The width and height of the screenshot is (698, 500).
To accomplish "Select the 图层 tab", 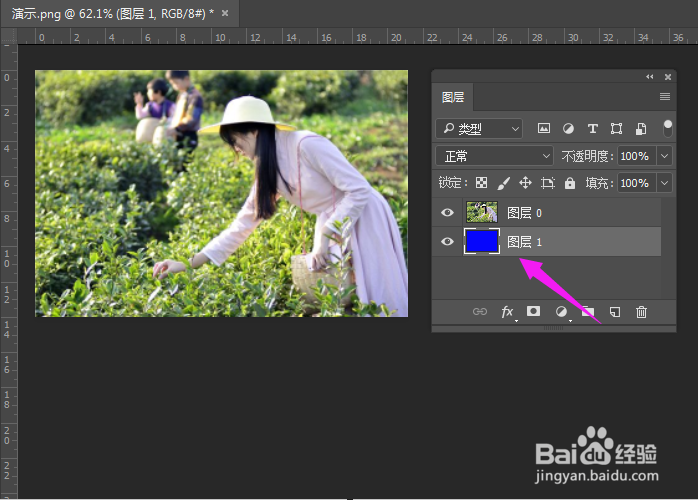I will click(x=453, y=97).
